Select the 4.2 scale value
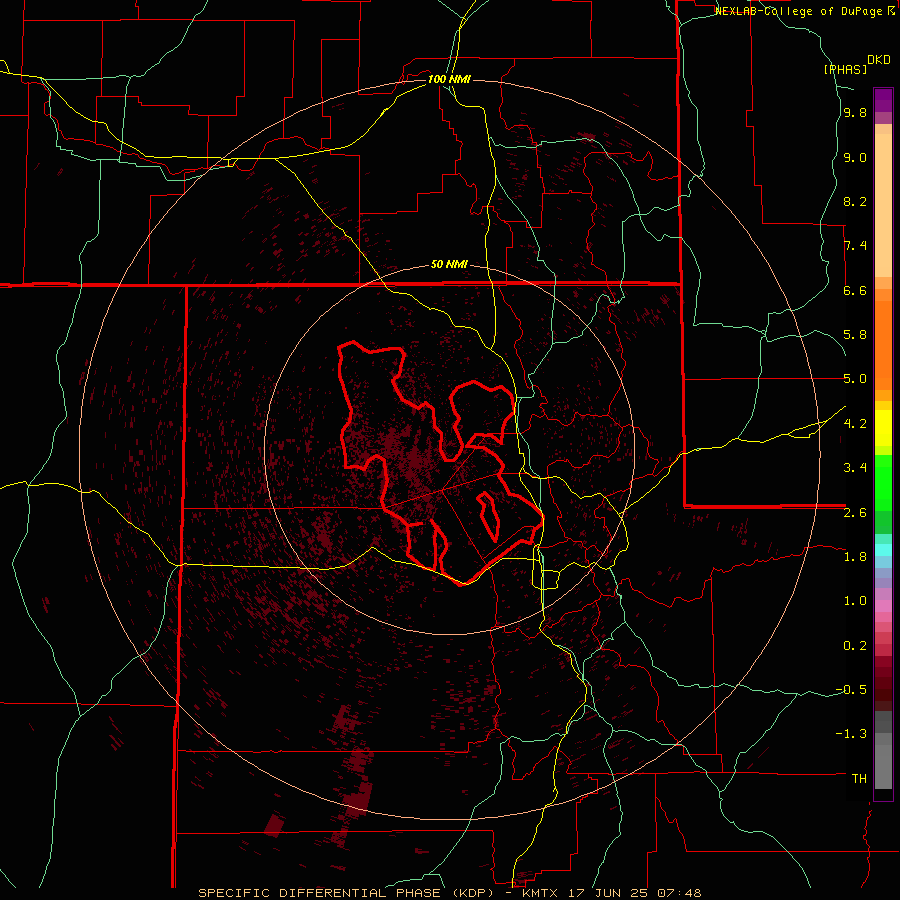 point(855,424)
